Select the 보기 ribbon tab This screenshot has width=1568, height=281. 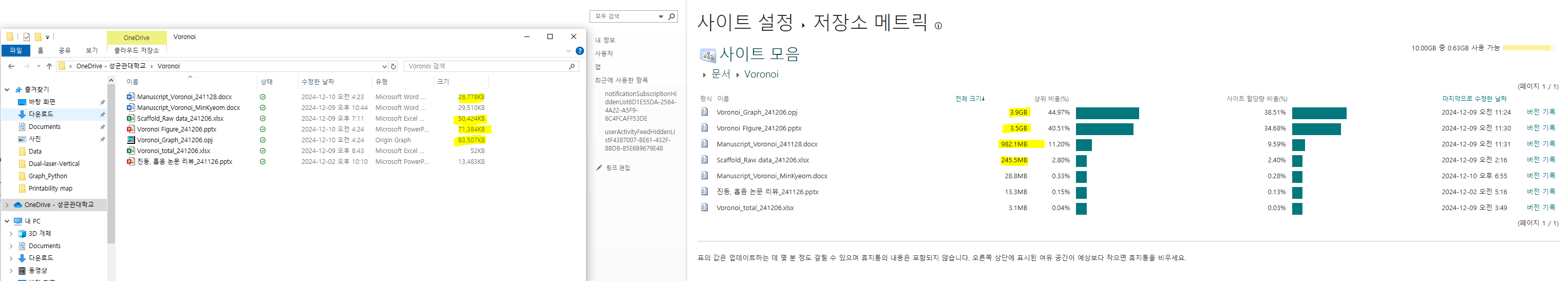pos(91,50)
